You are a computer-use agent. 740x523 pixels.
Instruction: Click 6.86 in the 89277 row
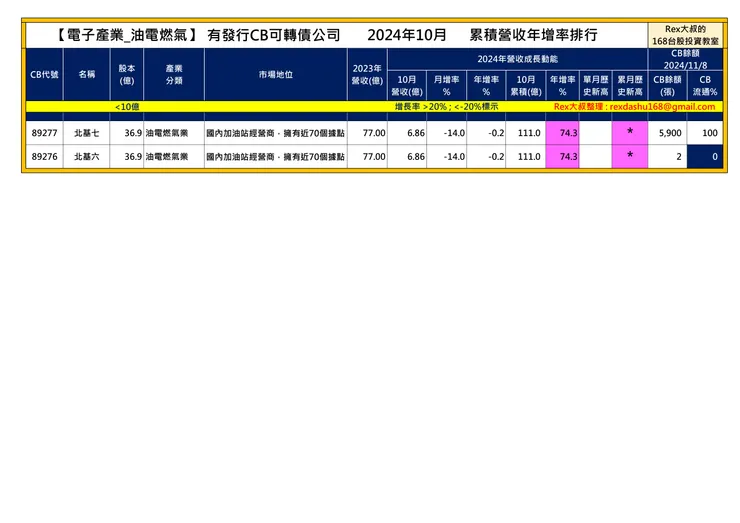[x=416, y=133]
